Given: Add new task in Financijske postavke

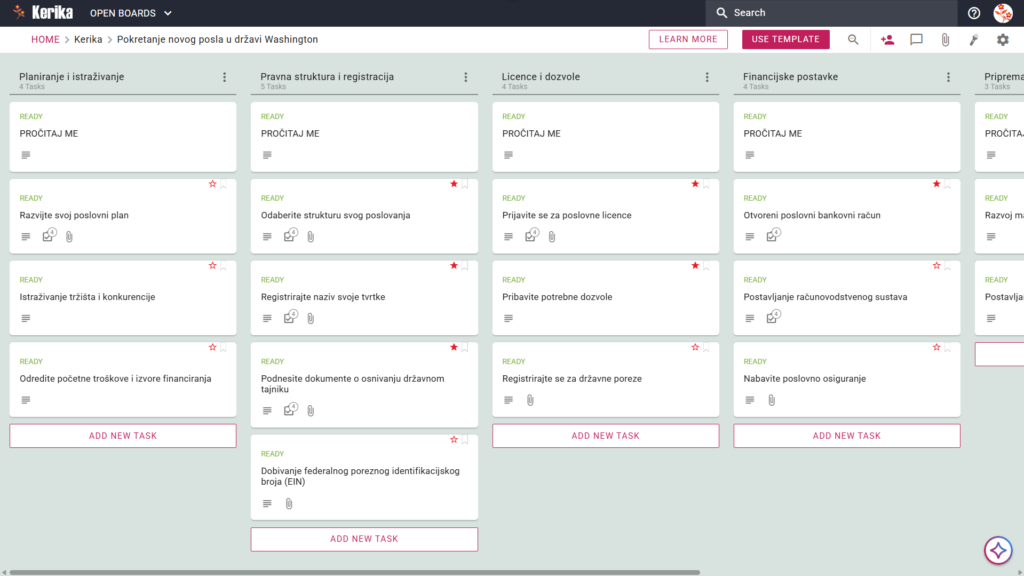Looking at the screenshot, I should point(847,436).
